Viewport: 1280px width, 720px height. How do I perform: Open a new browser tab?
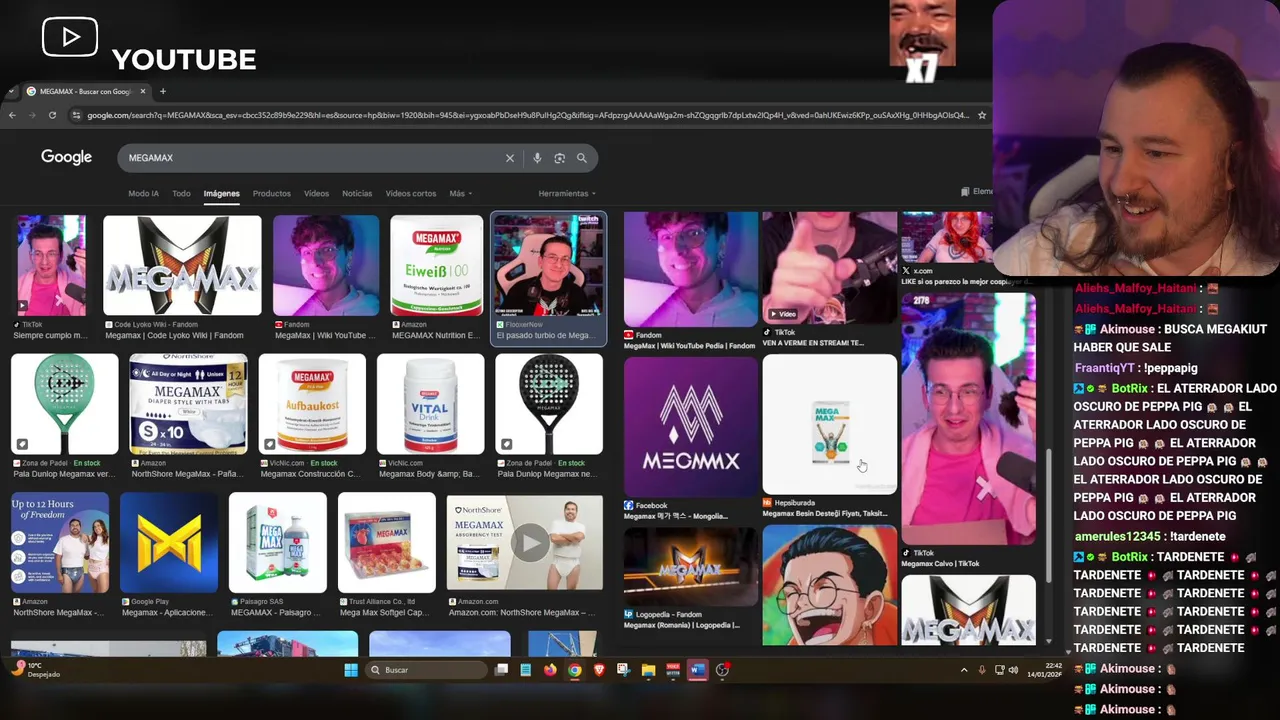click(x=163, y=91)
